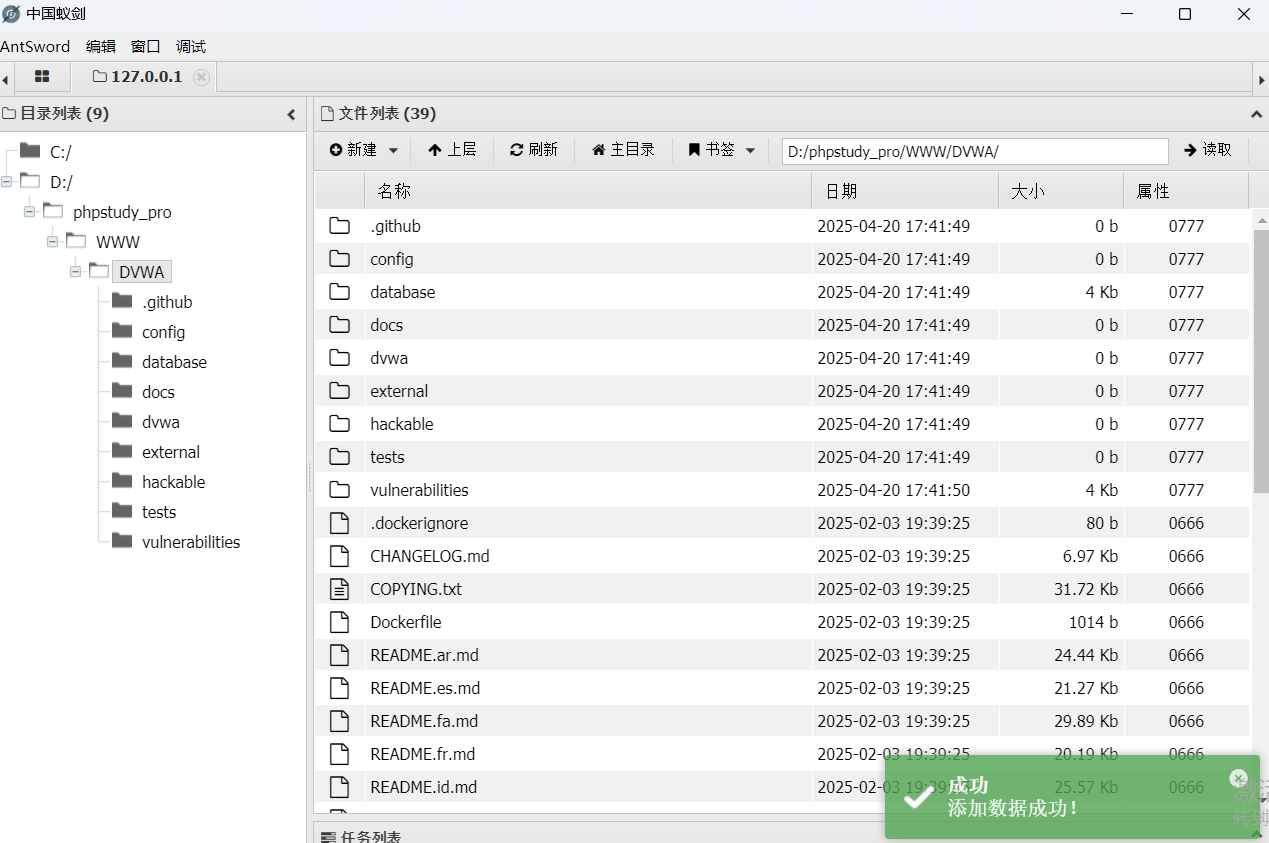
Task: Select the README.fa.md file name
Action: click(x=424, y=721)
